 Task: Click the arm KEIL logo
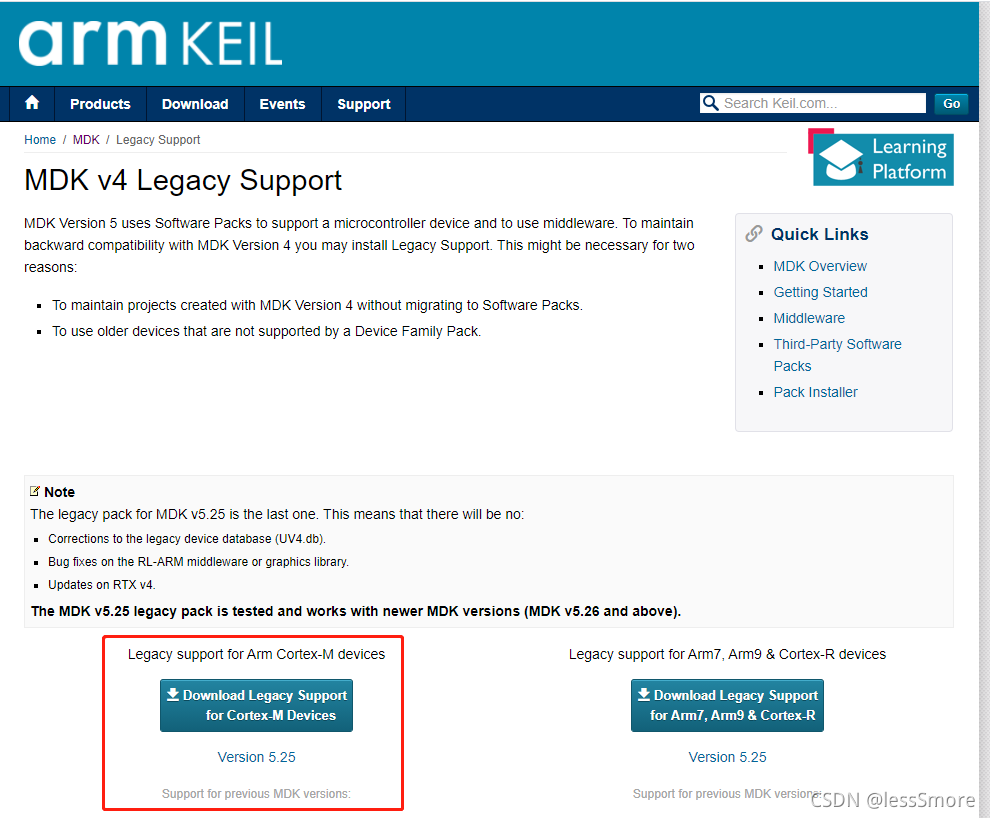[150, 43]
